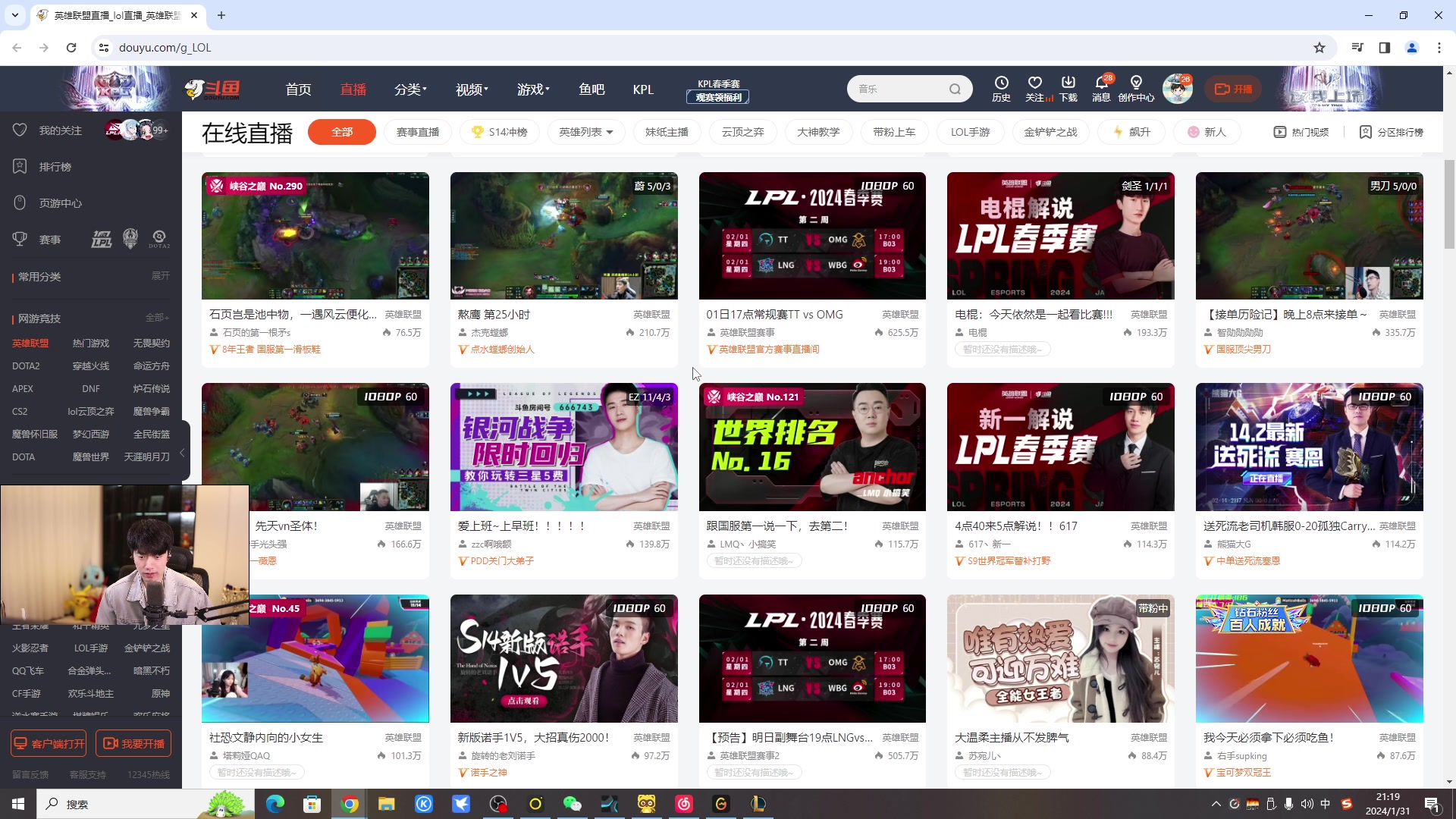Select the 赛事直播 filter pill
Screen dimensions: 1456x819
pyautogui.click(x=418, y=132)
